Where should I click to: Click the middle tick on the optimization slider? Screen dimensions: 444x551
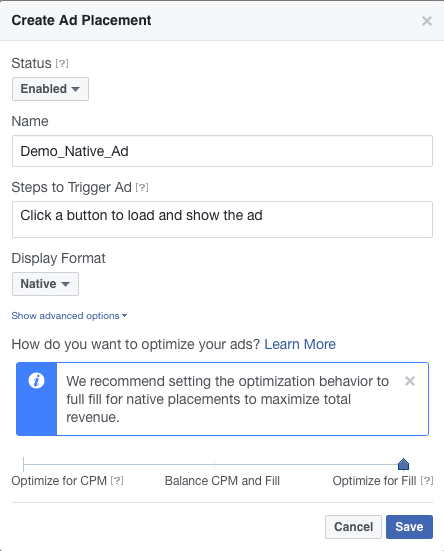(x=215, y=464)
